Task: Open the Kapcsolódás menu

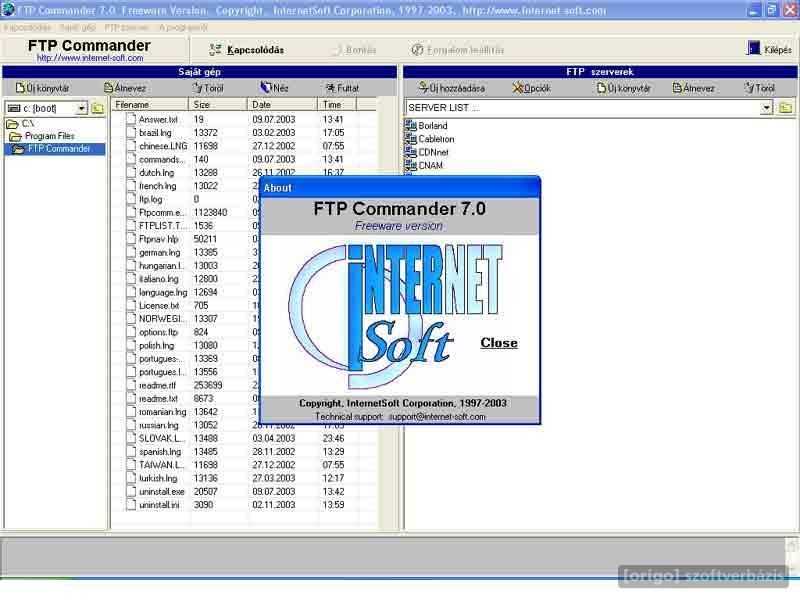Action: pos(27,27)
